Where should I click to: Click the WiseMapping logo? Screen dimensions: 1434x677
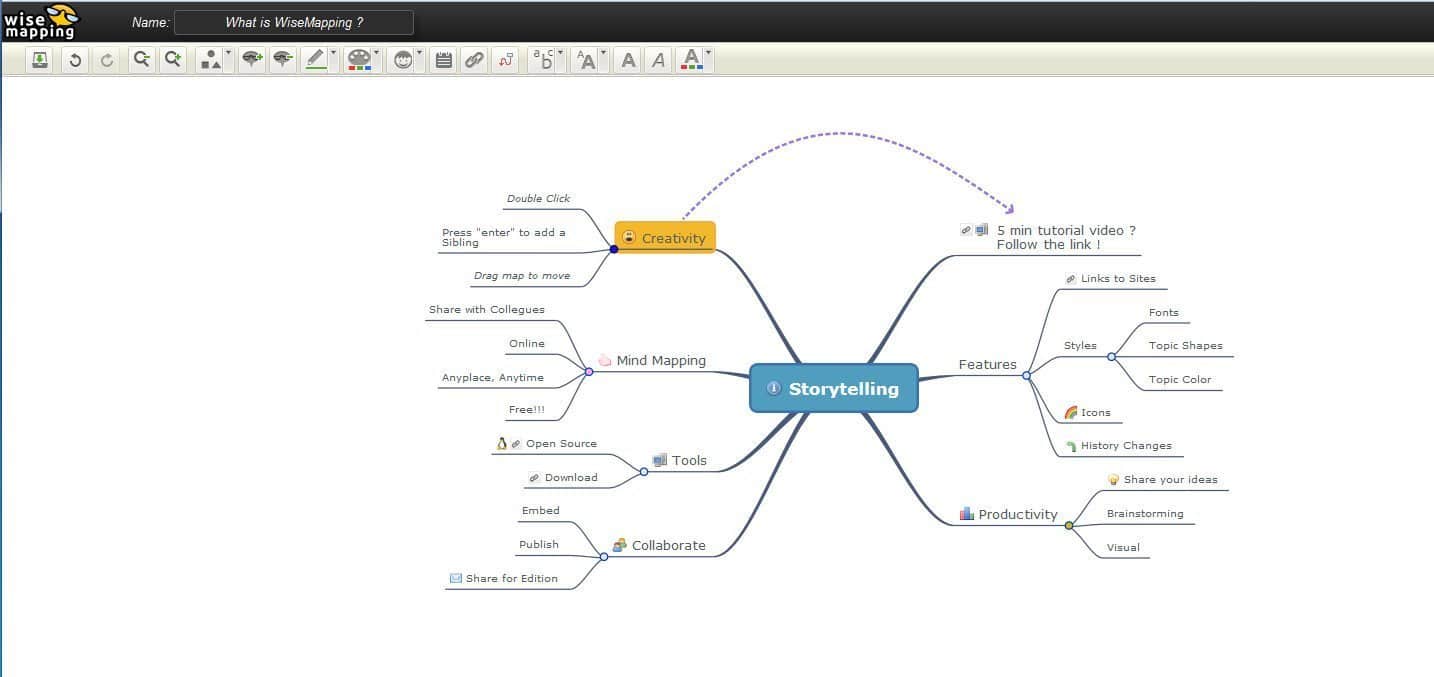point(40,20)
